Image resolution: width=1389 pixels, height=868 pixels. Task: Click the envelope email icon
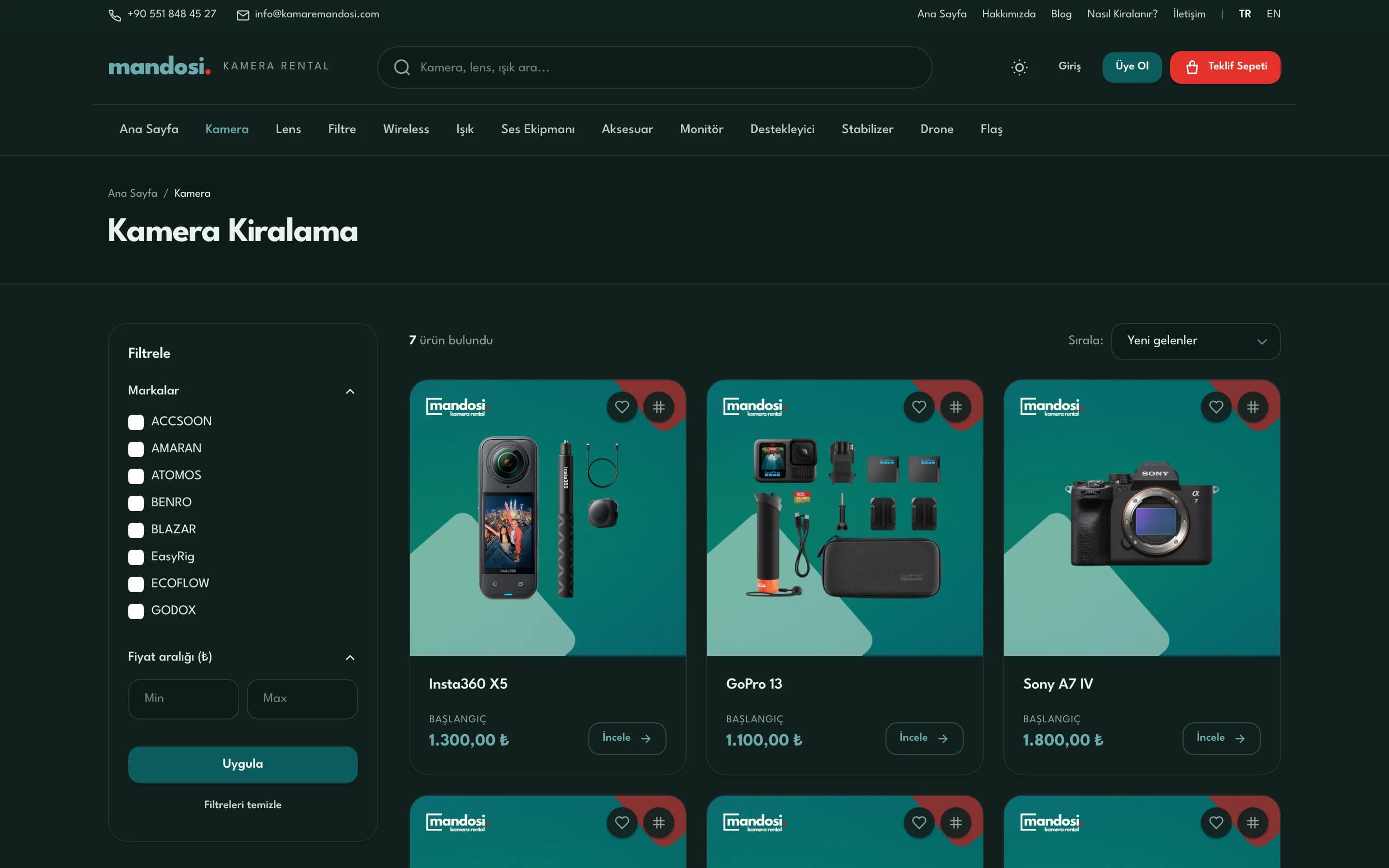(x=243, y=15)
